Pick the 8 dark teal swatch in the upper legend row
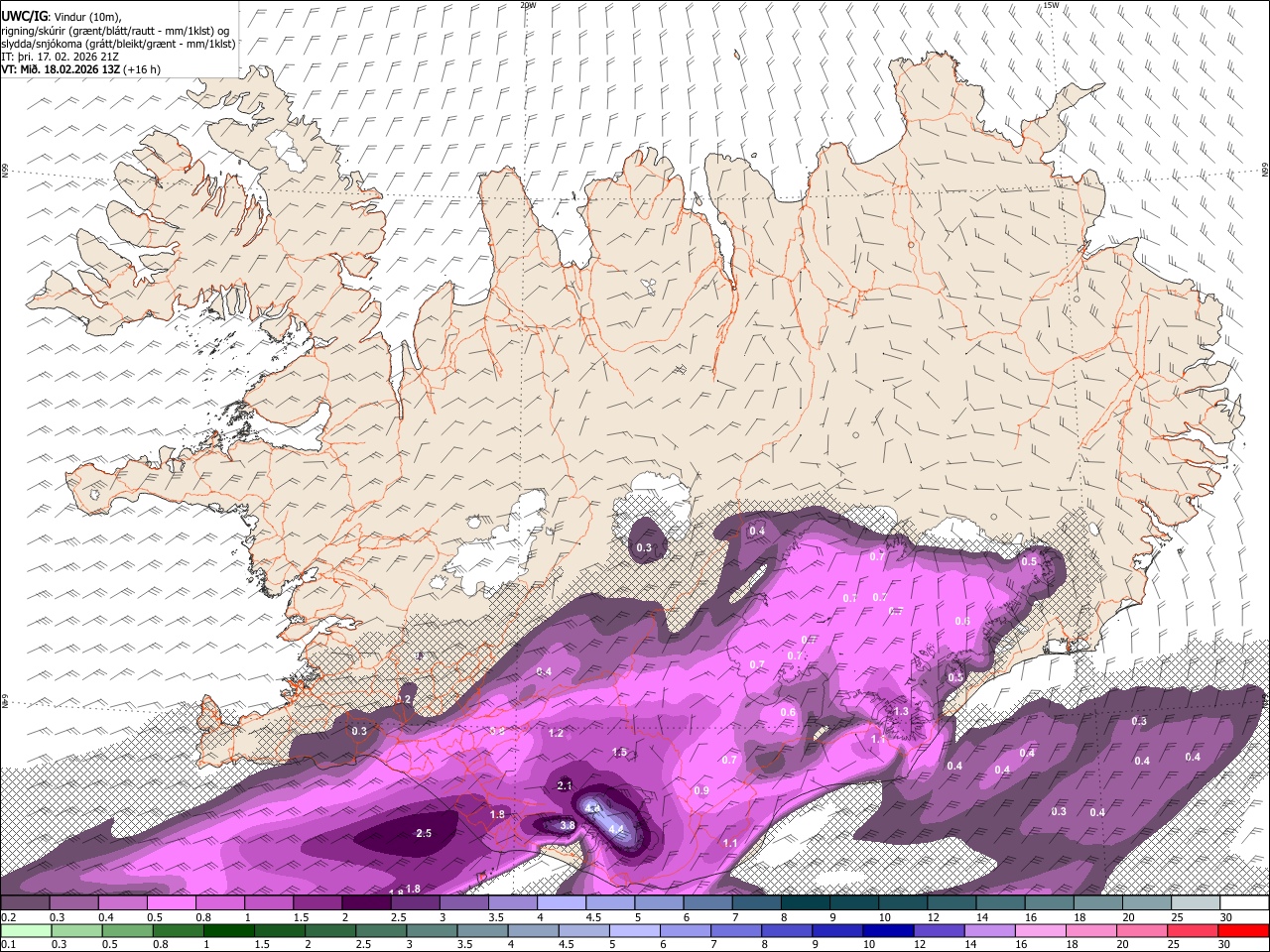Screen dimensions: 1270x952 point(806,903)
